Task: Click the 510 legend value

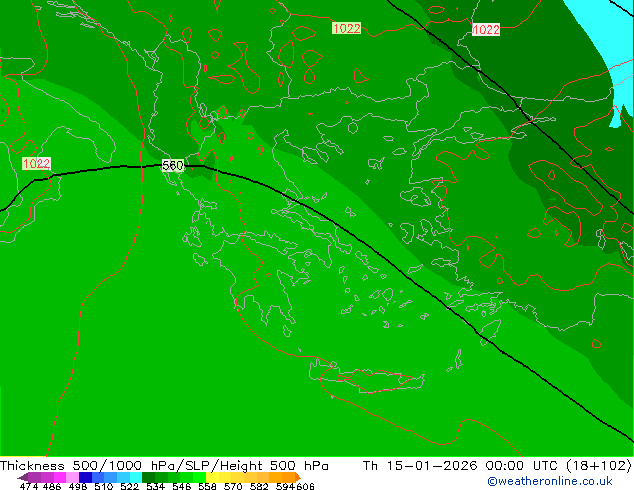Action: [104, 486]
